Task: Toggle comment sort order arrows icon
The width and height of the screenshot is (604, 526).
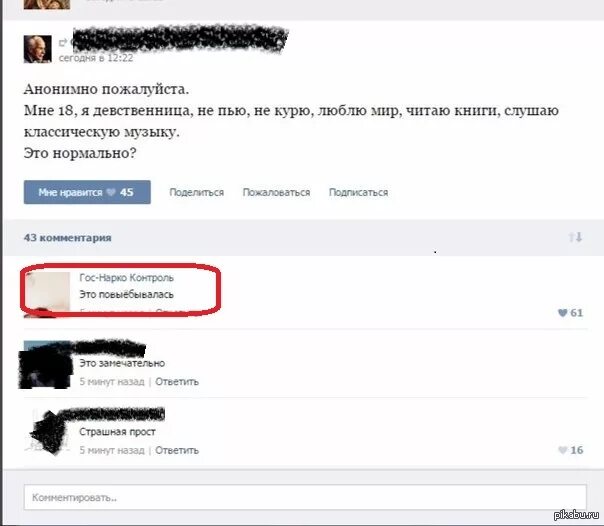Action: [575, 237]
